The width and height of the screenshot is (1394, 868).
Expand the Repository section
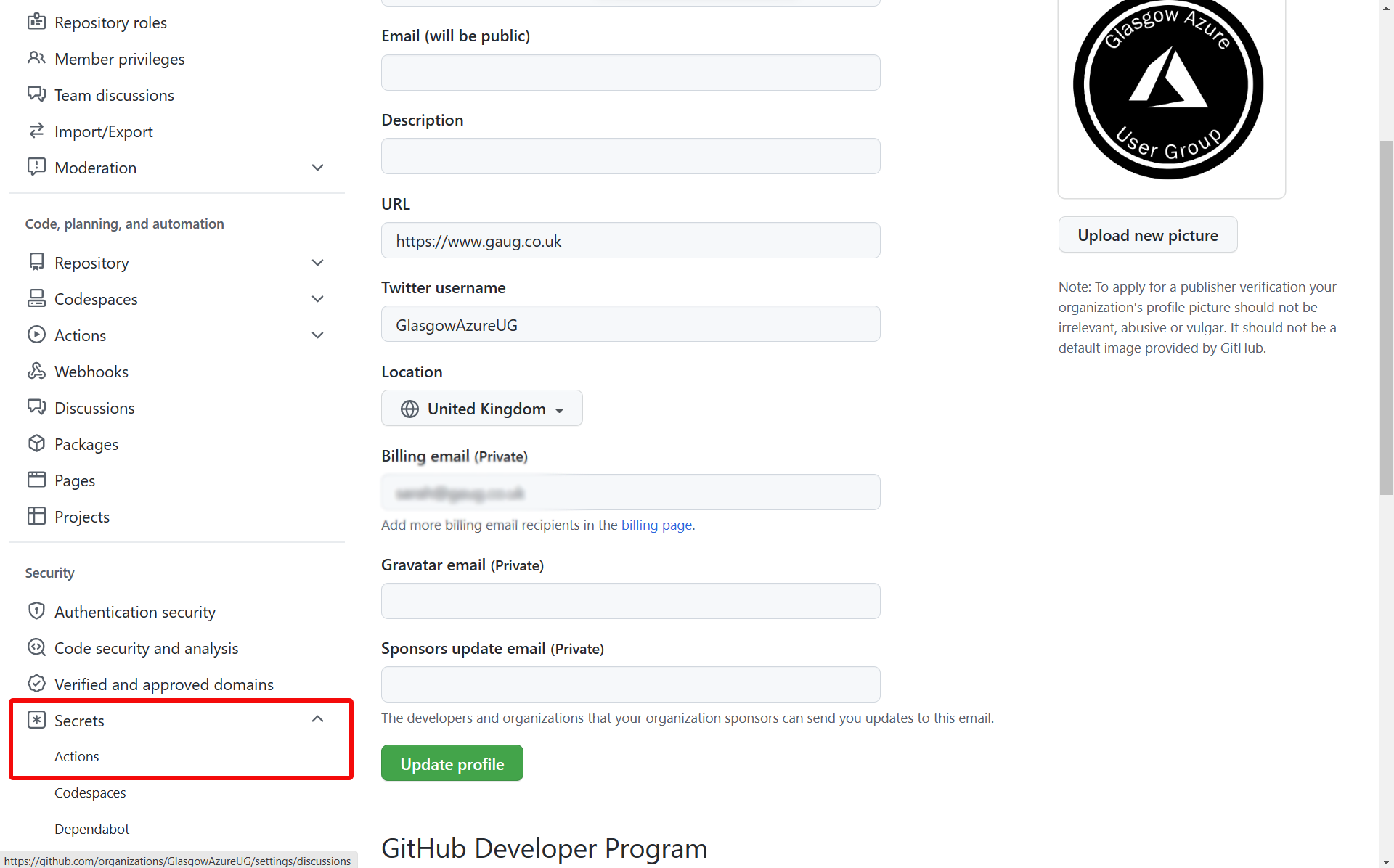317,262
